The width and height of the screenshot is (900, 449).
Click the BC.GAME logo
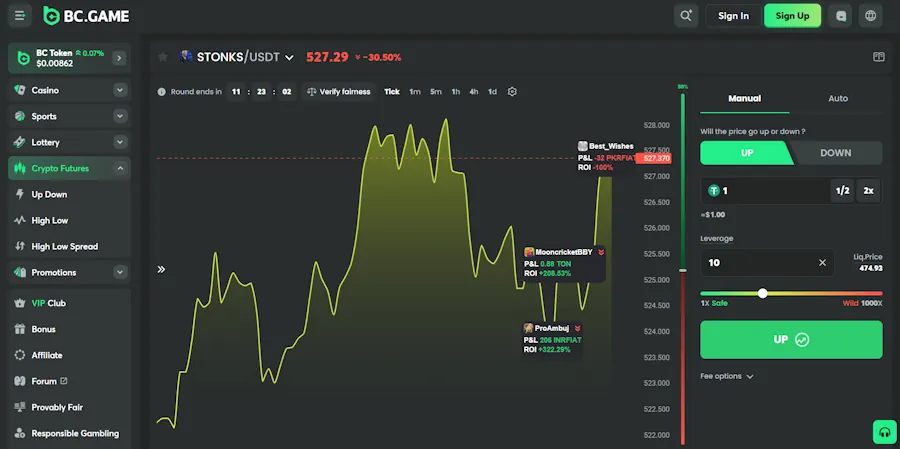86,16
